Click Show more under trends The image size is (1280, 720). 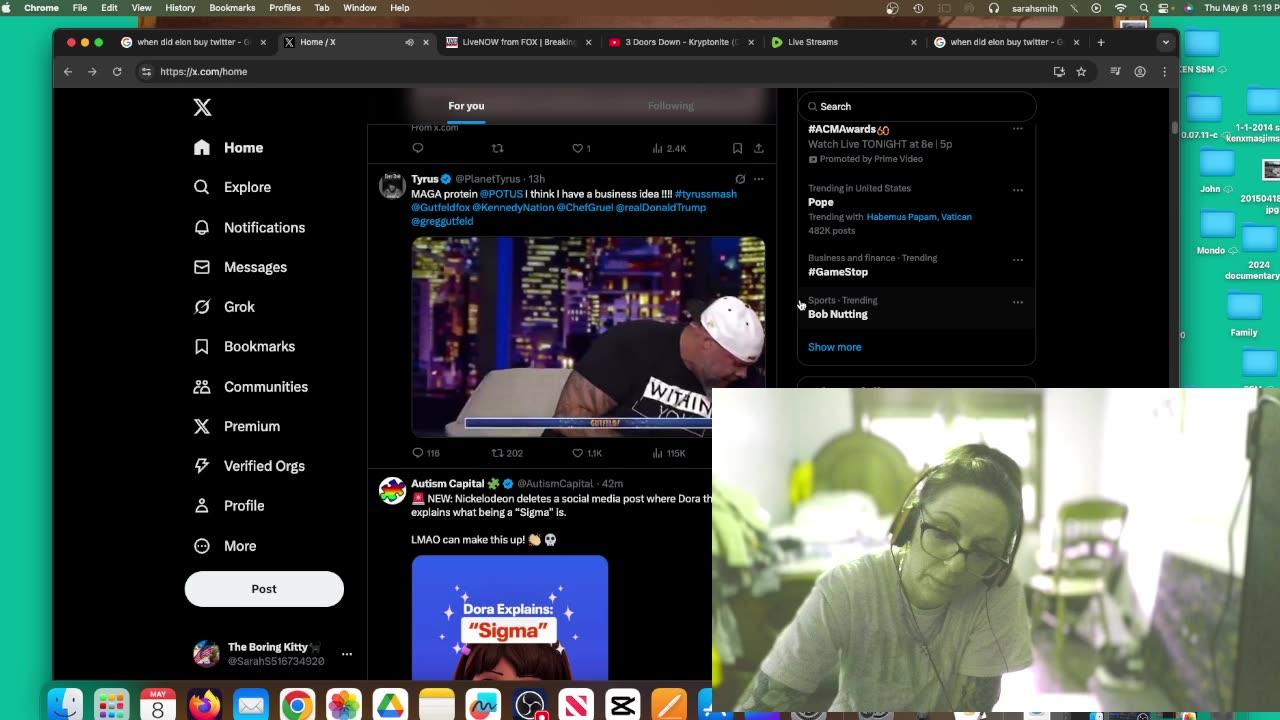834,347
